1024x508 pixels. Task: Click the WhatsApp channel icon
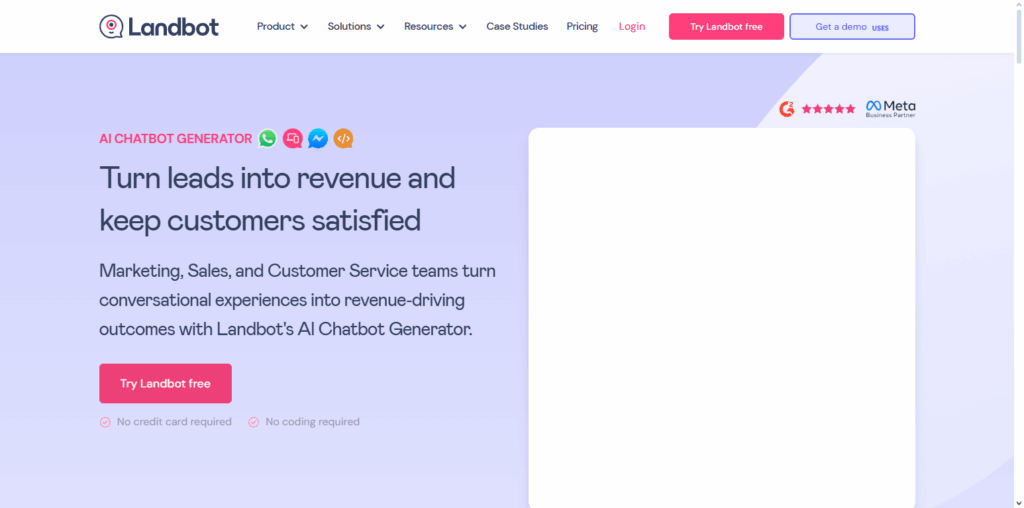(x=267, y=139)
